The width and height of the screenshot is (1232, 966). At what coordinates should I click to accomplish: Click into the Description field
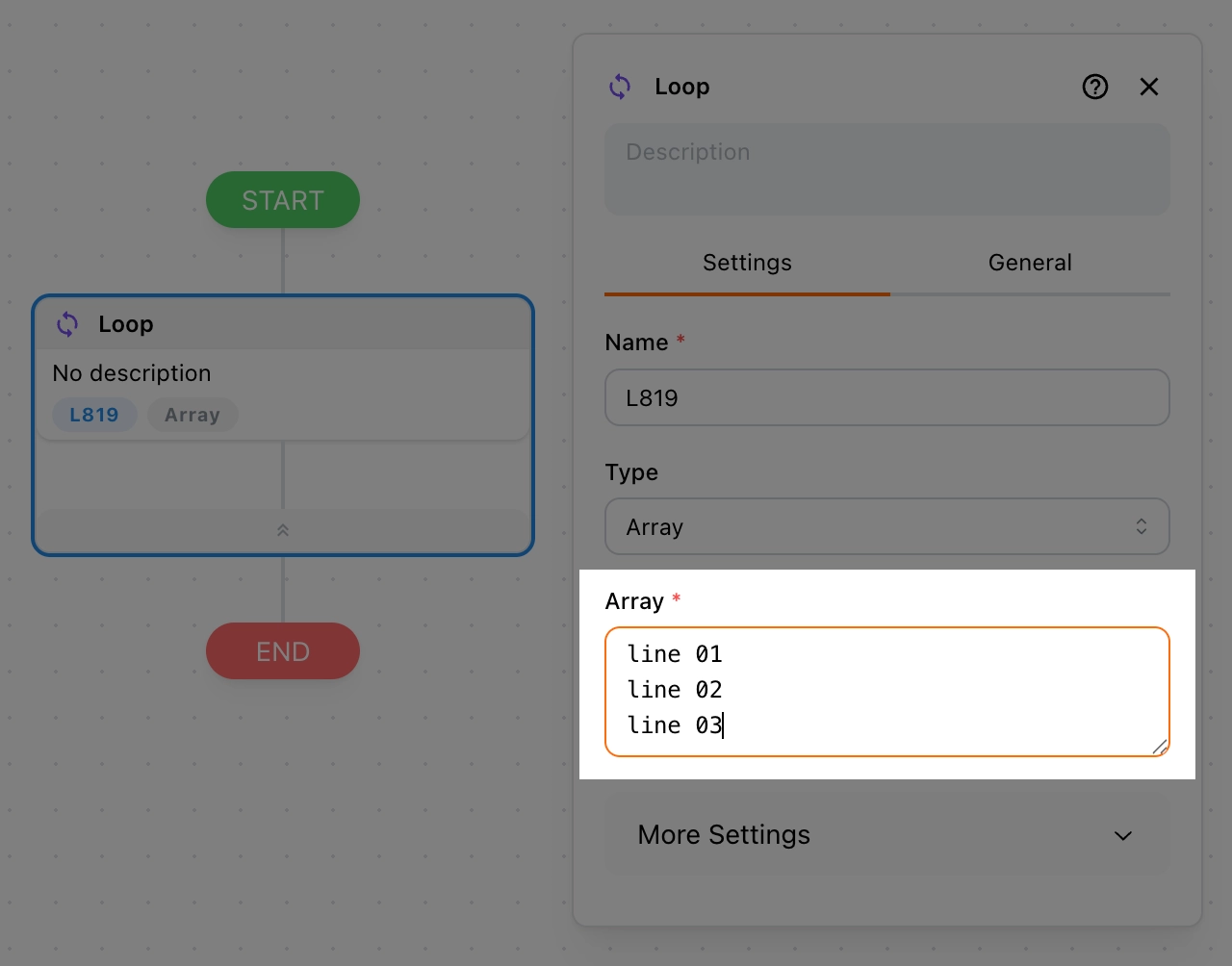tap(885, 169)
